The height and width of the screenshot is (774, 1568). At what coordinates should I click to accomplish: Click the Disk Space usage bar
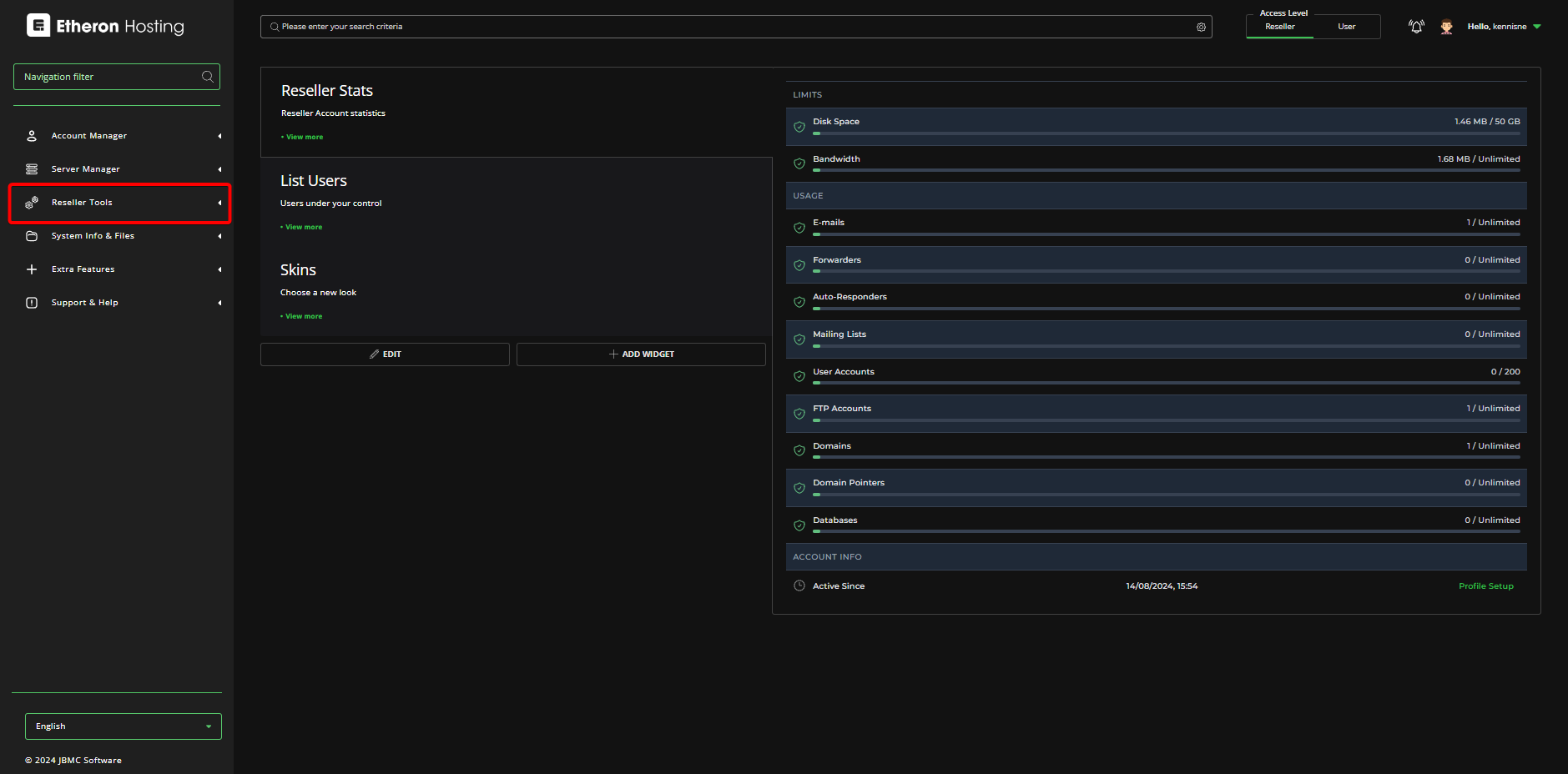pos(1166,133)
